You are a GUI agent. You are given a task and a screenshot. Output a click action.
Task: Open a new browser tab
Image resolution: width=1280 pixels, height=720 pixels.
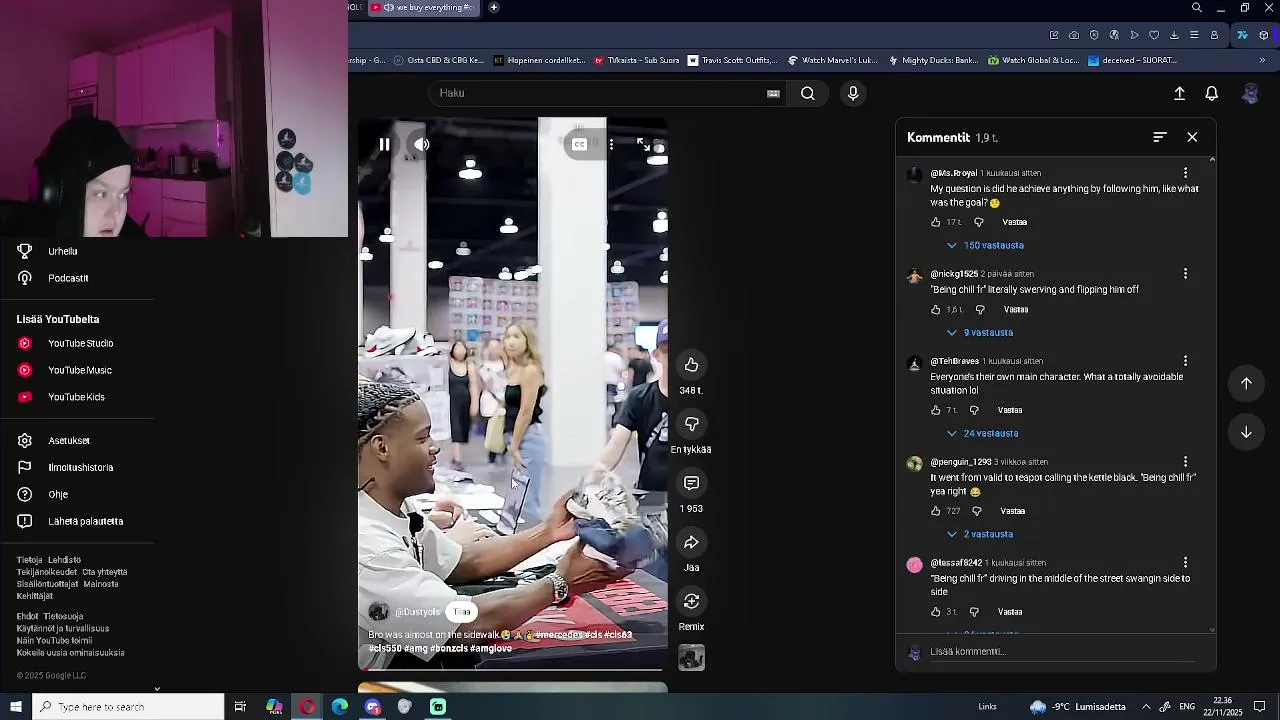(494, 8)
